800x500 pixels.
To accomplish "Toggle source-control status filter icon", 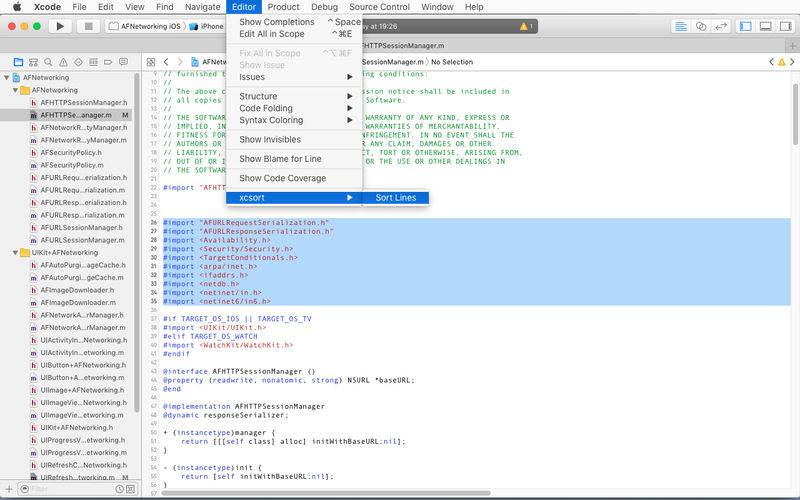I will [130, 489].
